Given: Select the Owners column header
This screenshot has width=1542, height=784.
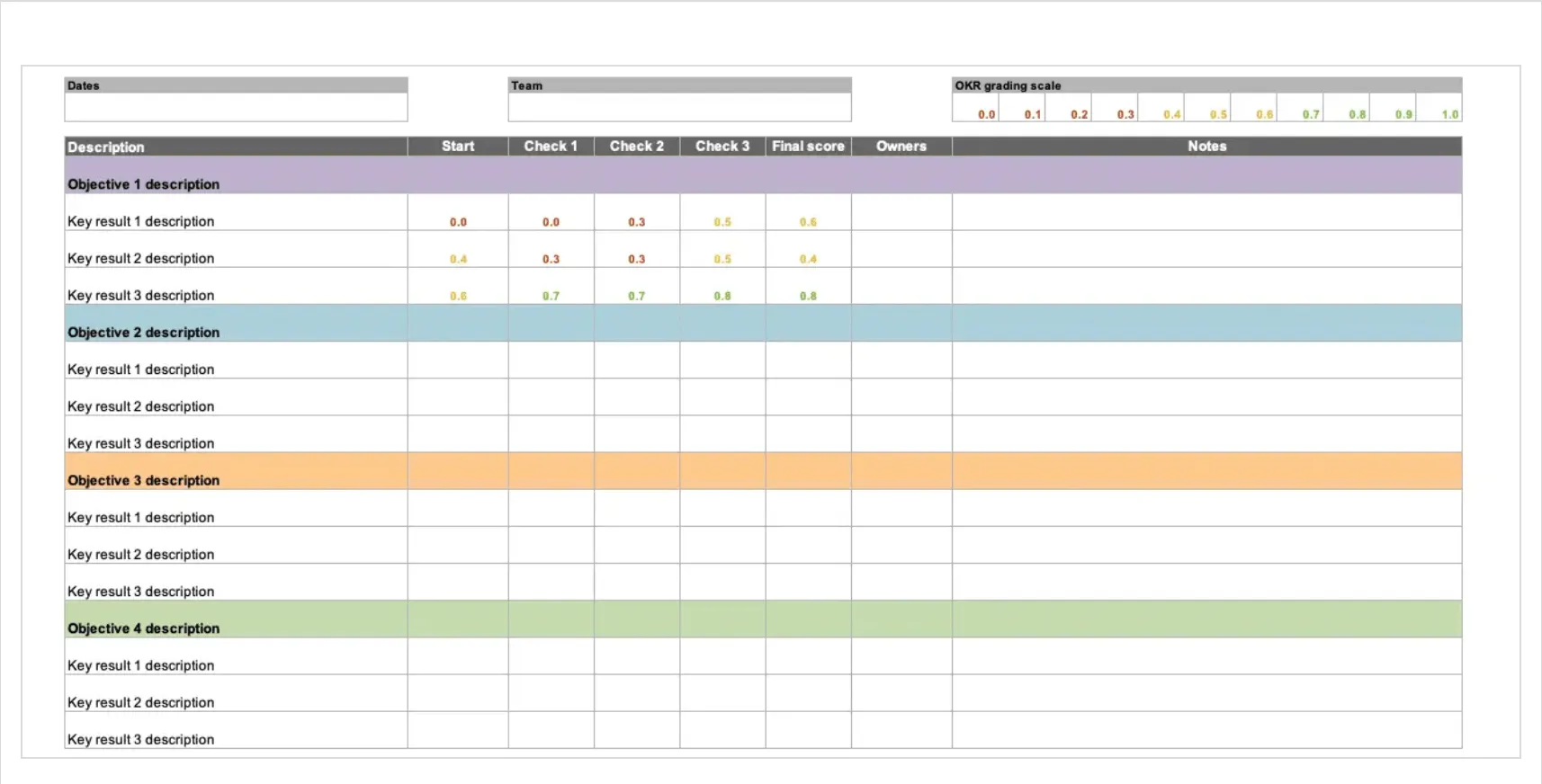Looking at the screenshot, I should point(901,146).
